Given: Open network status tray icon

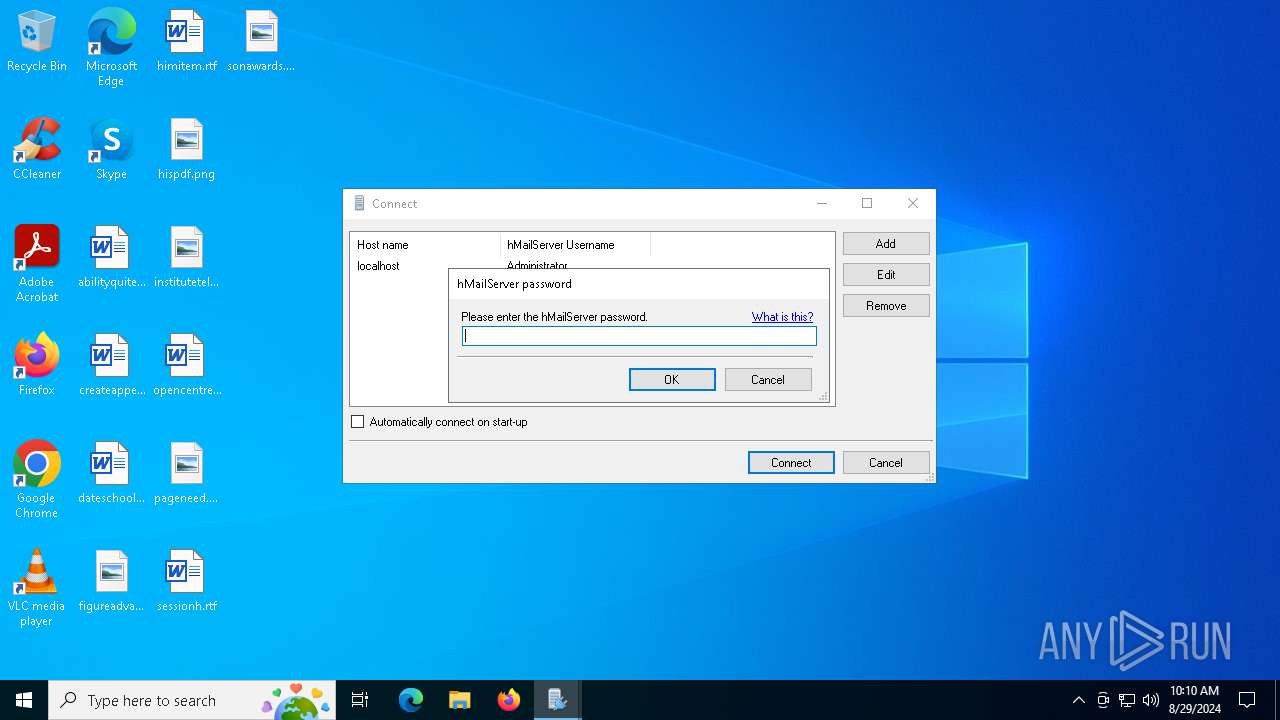Looking at the screenshot, I should click(x=1127, y=700).
